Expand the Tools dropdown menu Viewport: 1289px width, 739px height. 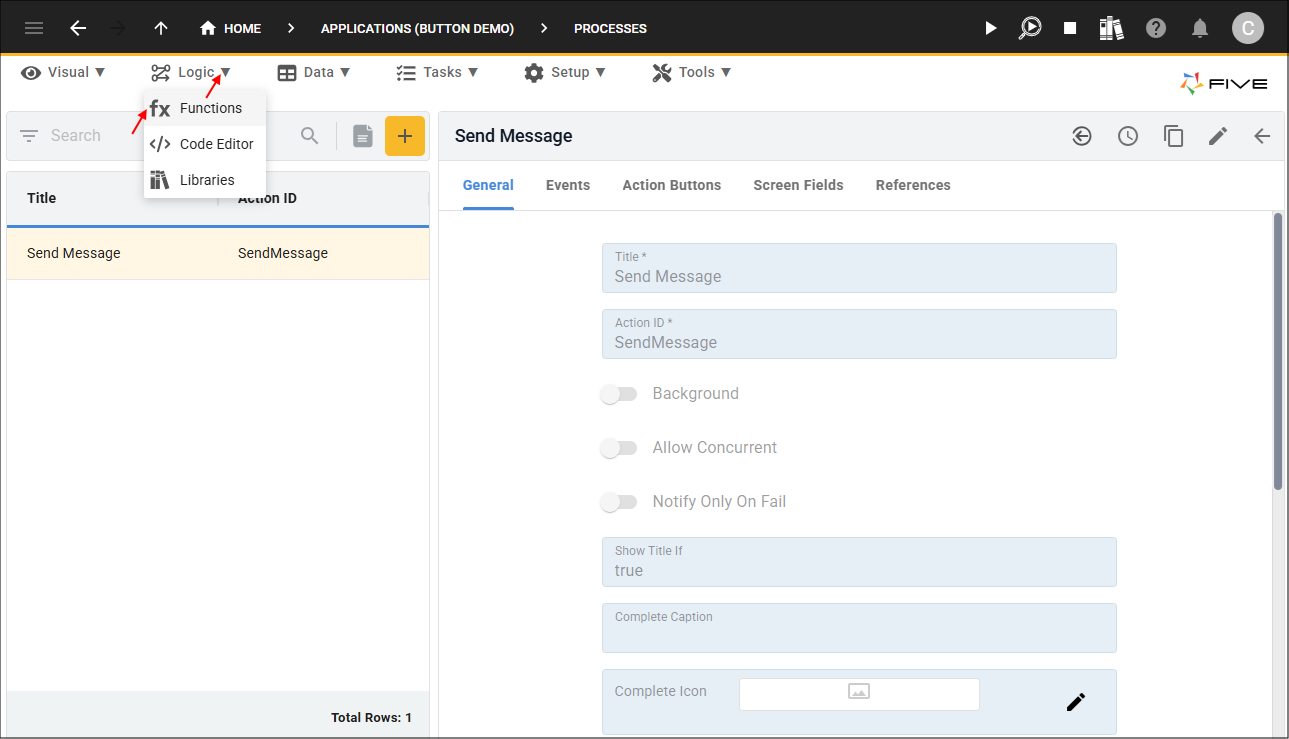(692, 72)
